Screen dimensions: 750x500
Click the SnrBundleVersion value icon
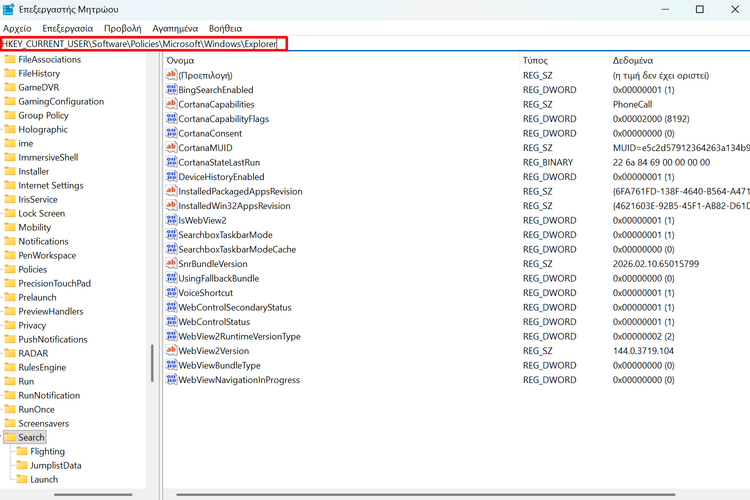(171, 264)
